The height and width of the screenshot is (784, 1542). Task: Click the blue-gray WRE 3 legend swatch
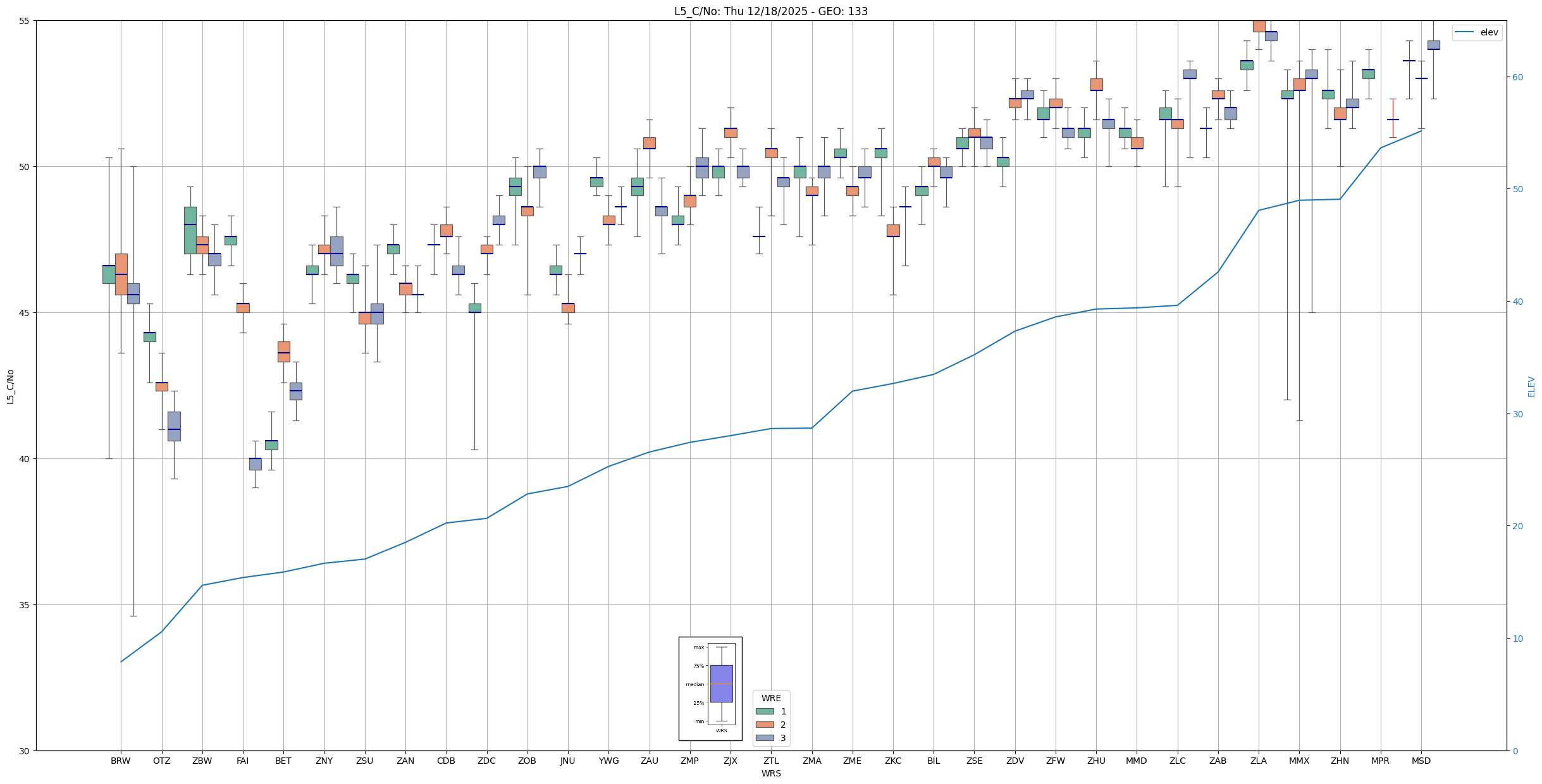tap(764, 738)
